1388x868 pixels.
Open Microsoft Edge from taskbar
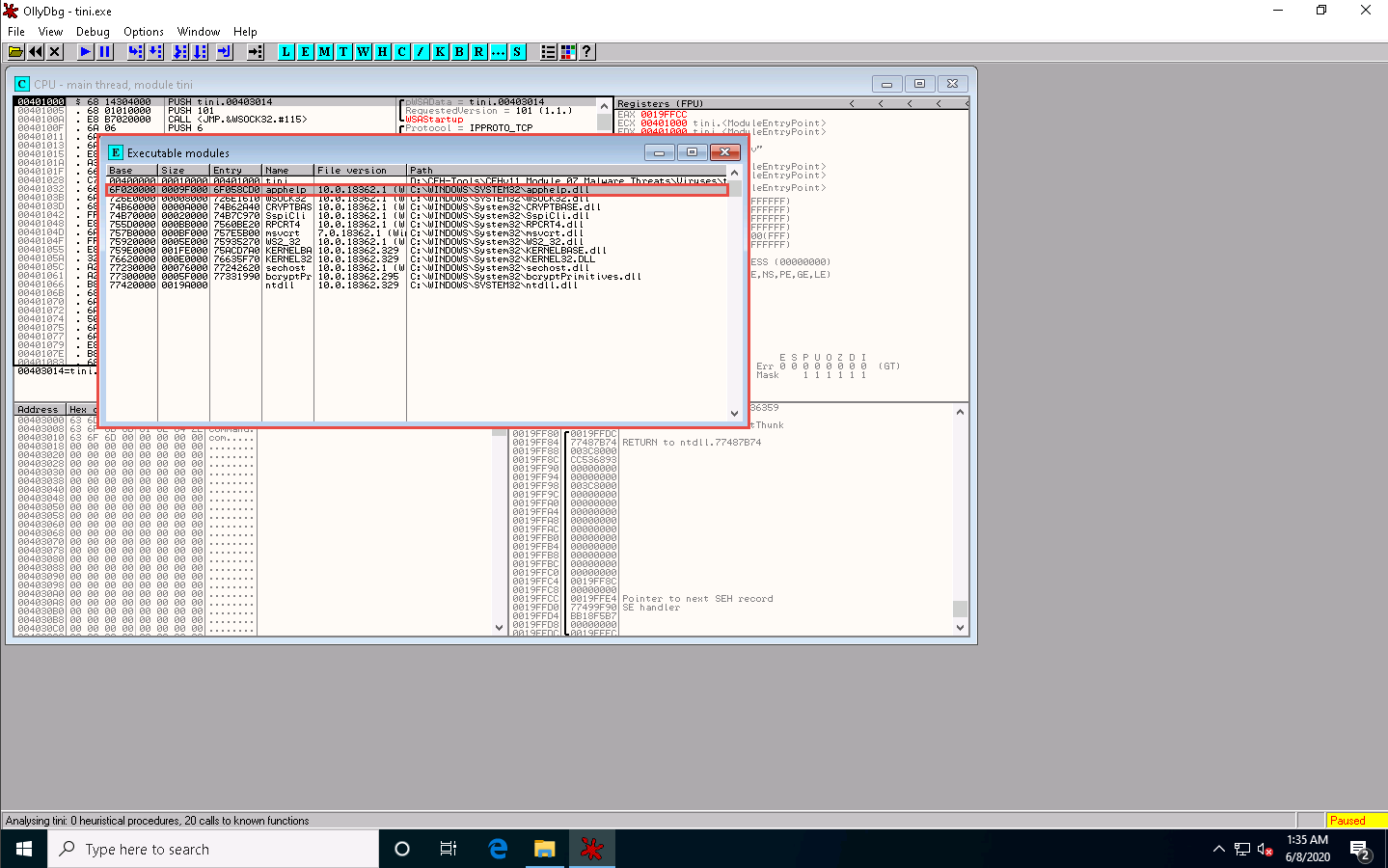pyautogui.click(x=498, y=849)
